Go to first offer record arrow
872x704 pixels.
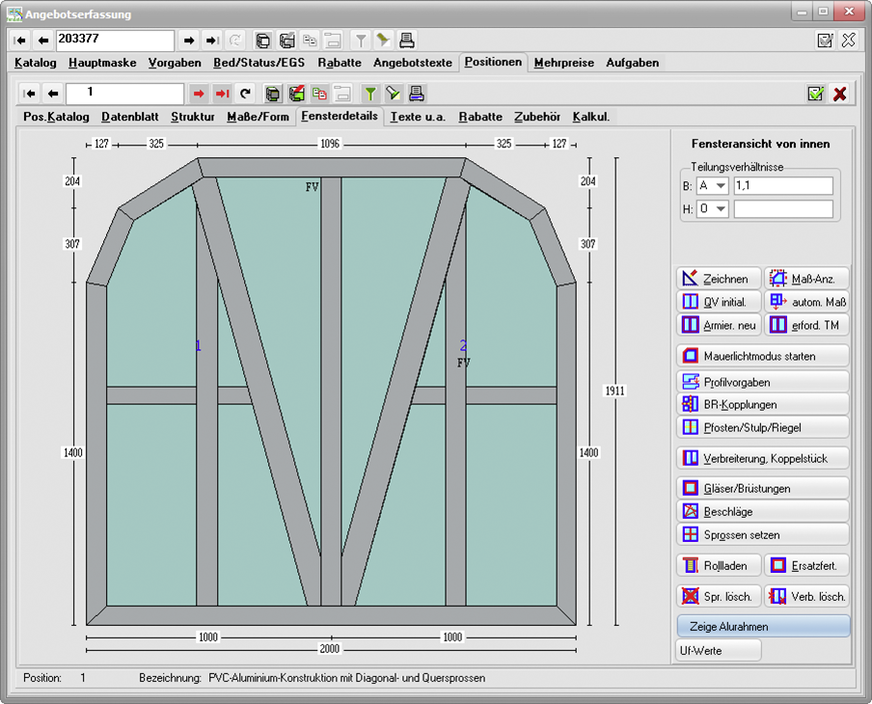(x=20, y=41)
